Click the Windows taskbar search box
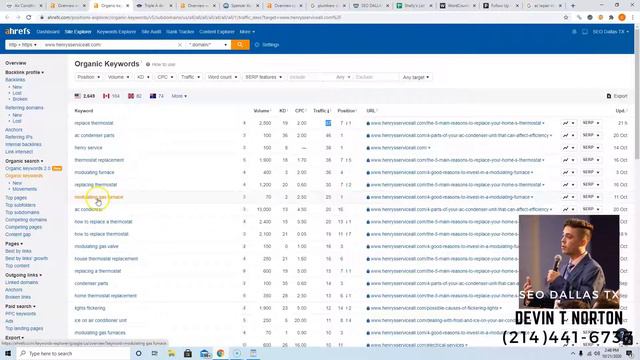The height and width of the screenshot is (360, 640). (73, 353)
